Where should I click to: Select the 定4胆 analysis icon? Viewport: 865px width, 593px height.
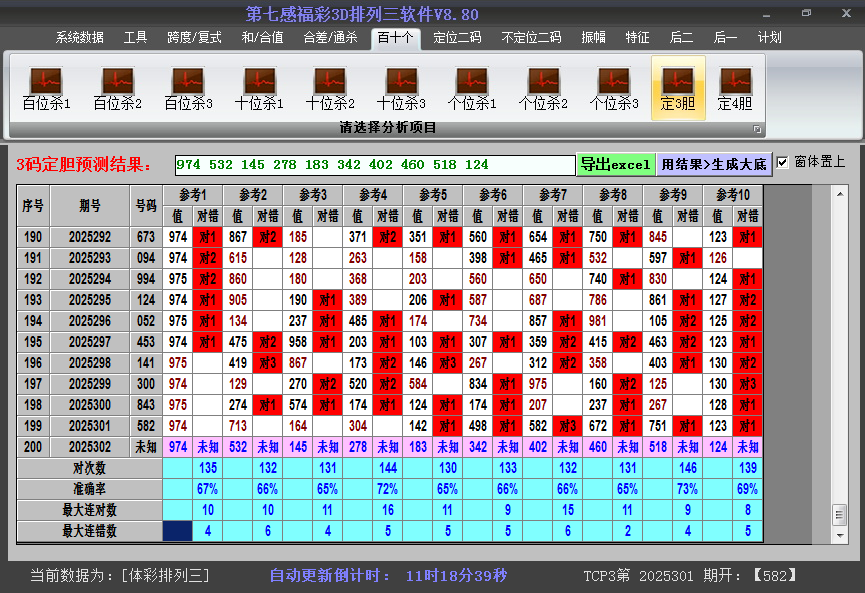tap(735, 88)
